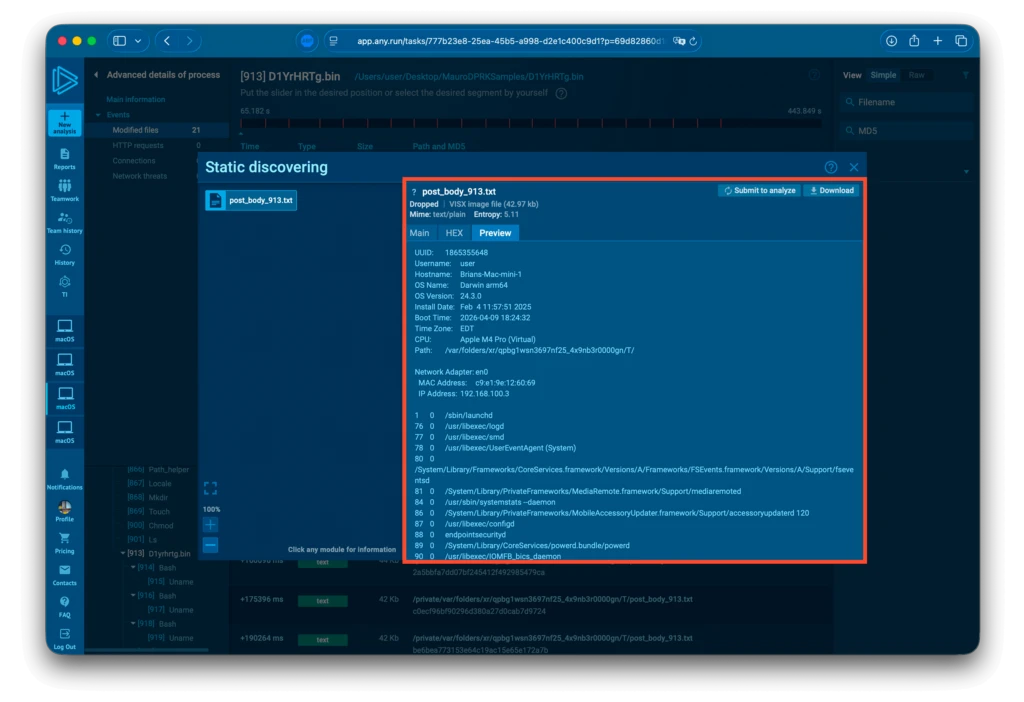Screen dimensions: 1024x702
Task: Zoom in with the plus button
Action: (210, 525)
